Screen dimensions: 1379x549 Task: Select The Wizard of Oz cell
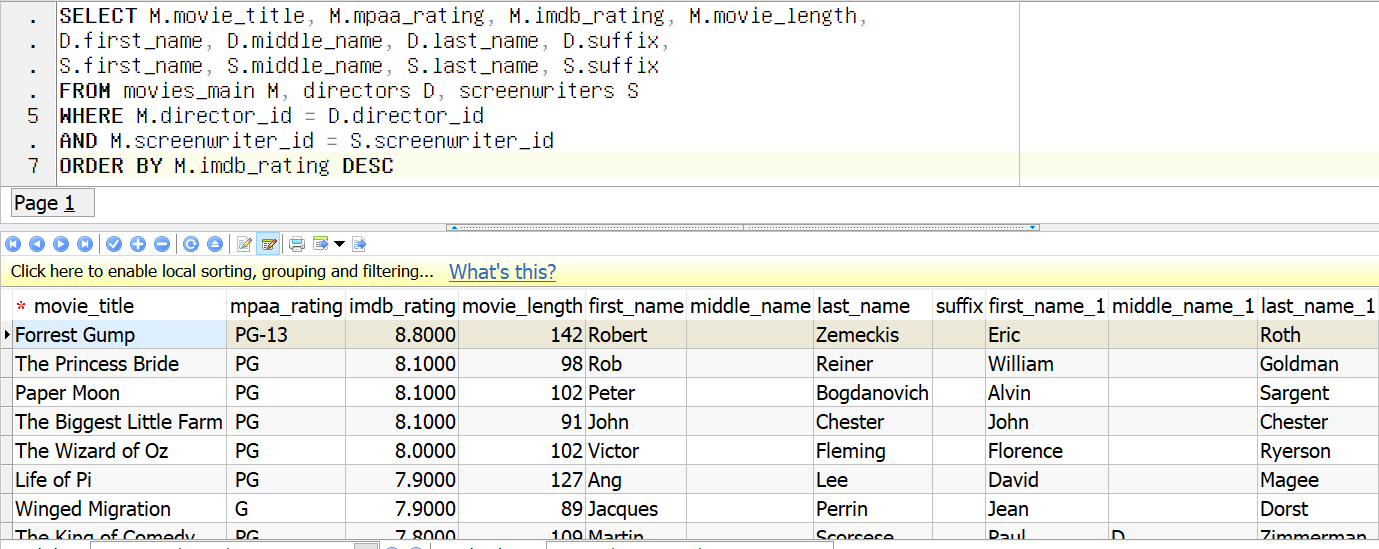(x=119, y=451)
